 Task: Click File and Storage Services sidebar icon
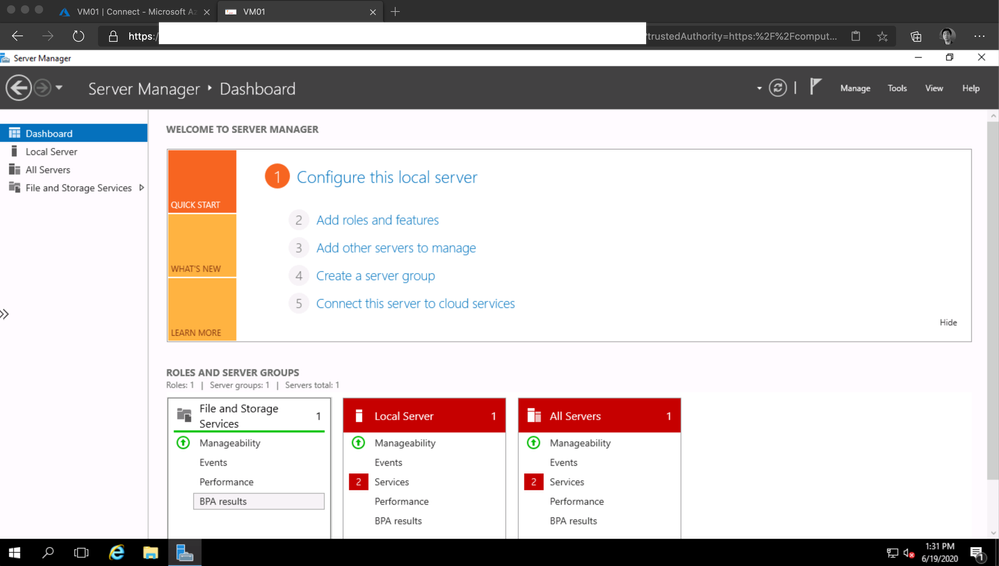coord(14,187)
